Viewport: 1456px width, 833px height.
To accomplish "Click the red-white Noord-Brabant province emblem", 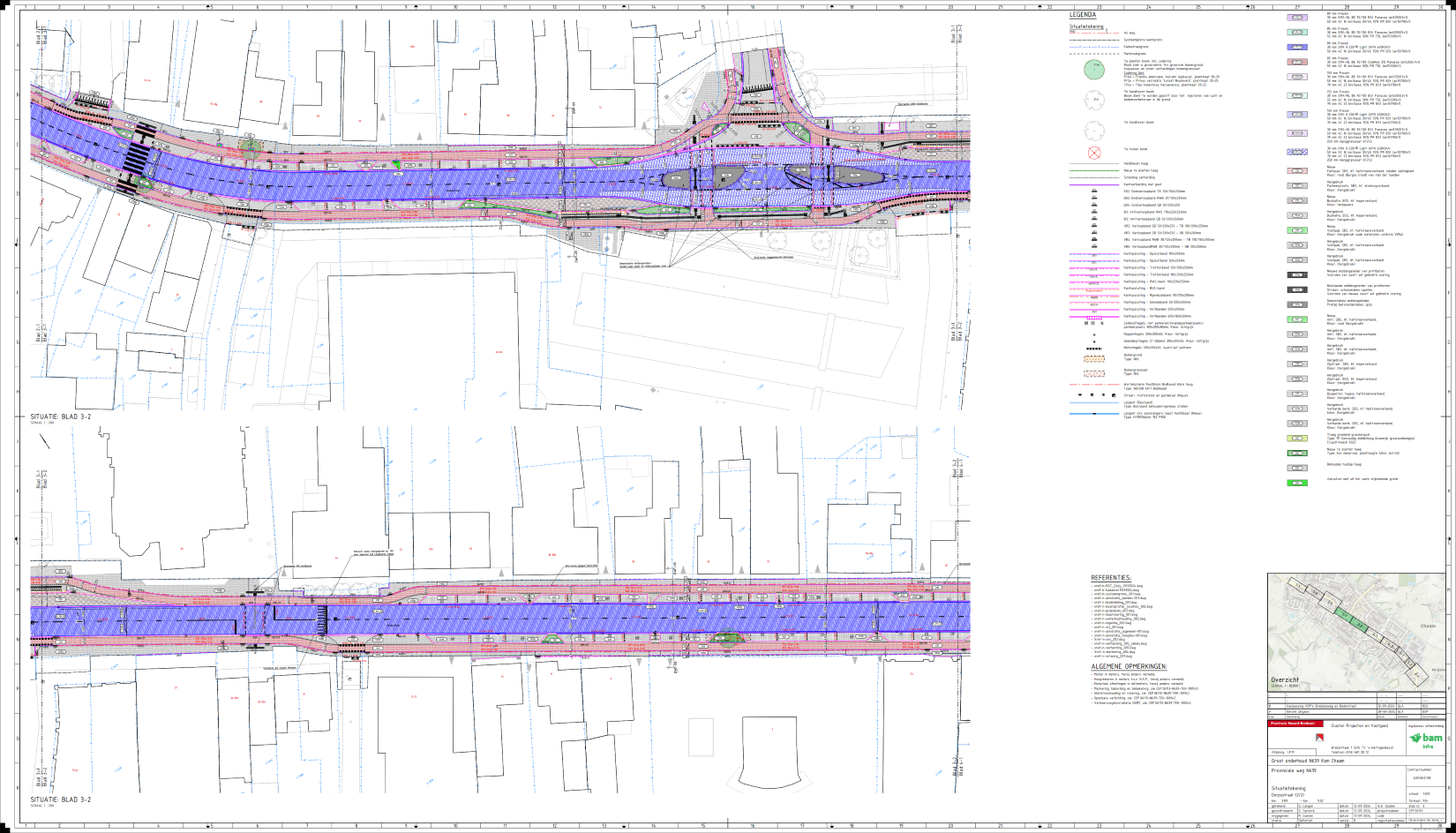I will coord(1320,738).
